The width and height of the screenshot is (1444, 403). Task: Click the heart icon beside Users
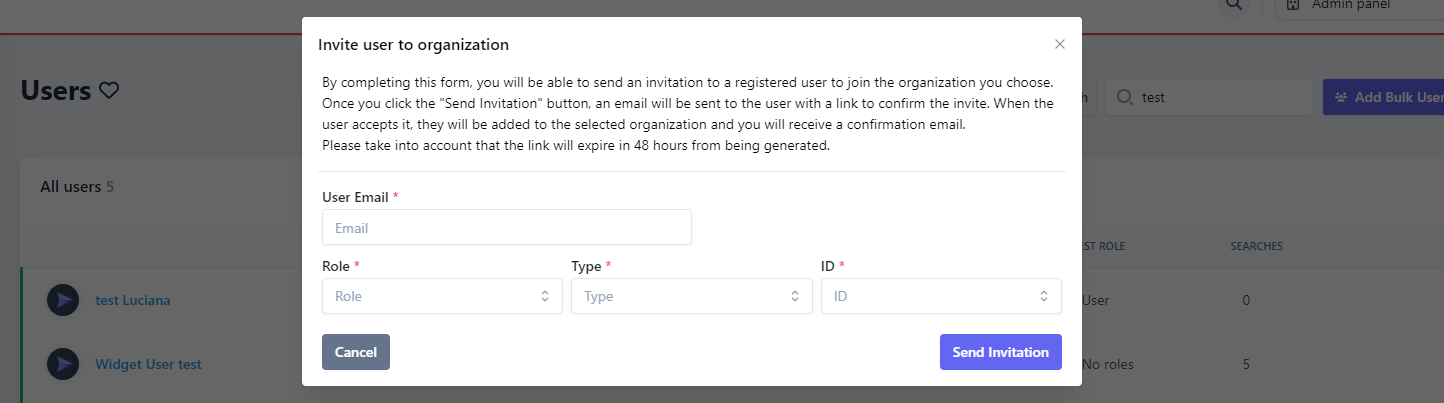tap(109, 91)
